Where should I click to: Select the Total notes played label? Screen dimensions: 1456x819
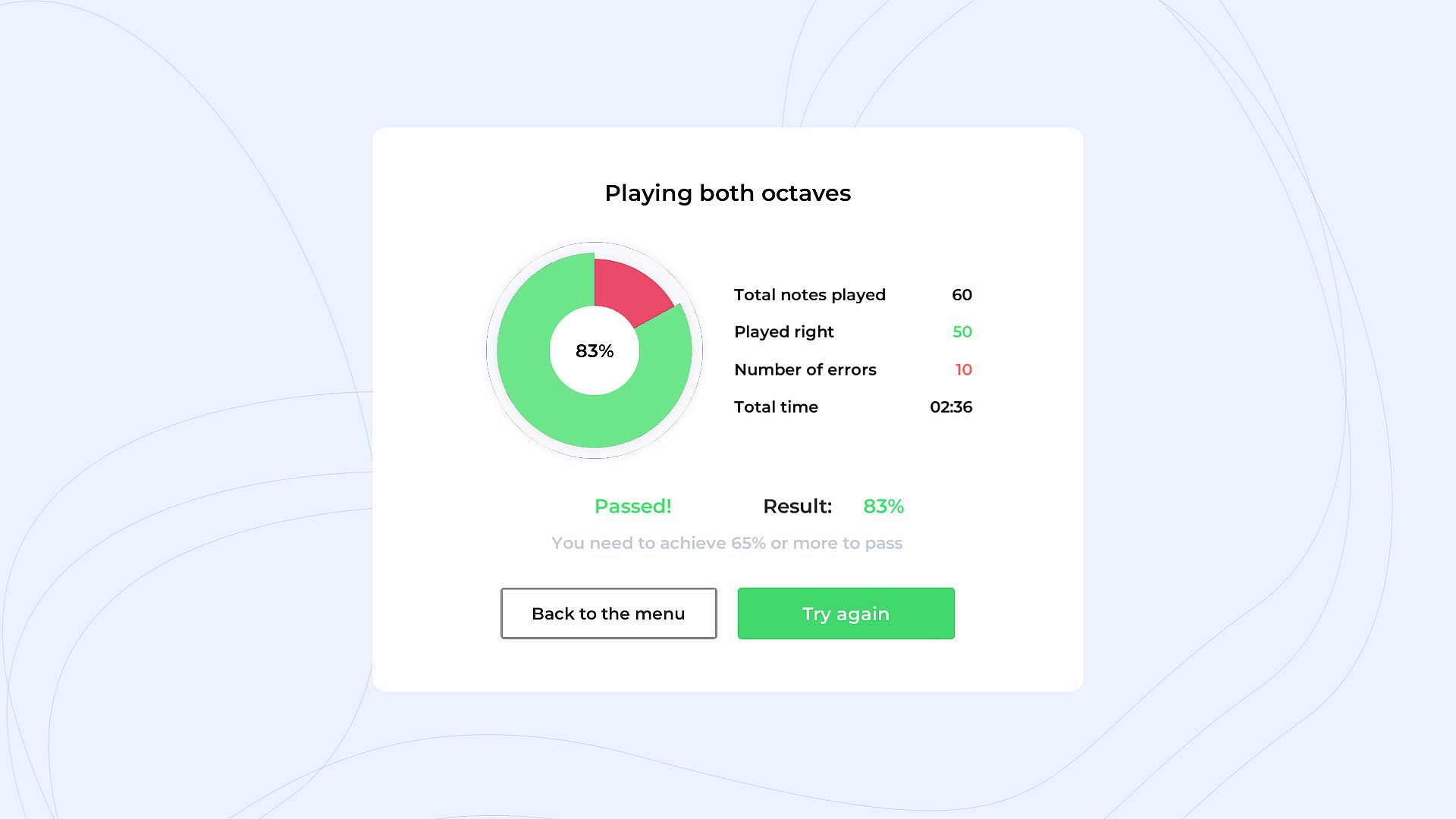(x=809, y=295)
